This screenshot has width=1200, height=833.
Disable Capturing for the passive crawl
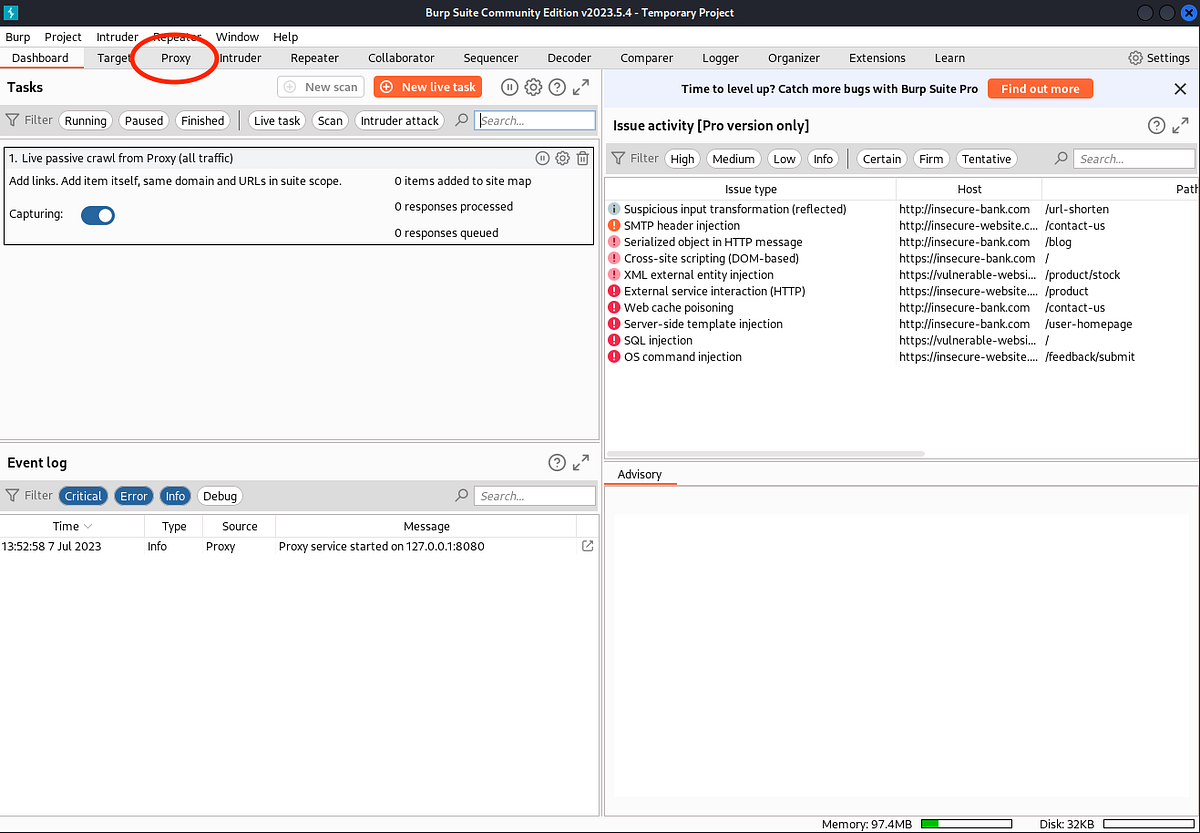coord(97,215)
